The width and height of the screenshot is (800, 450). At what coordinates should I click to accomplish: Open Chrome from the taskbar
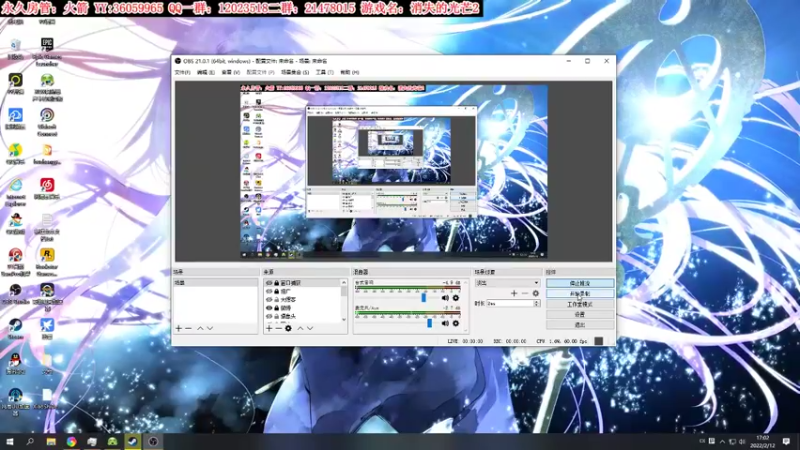pyautogui.click(x=71, y=441)
